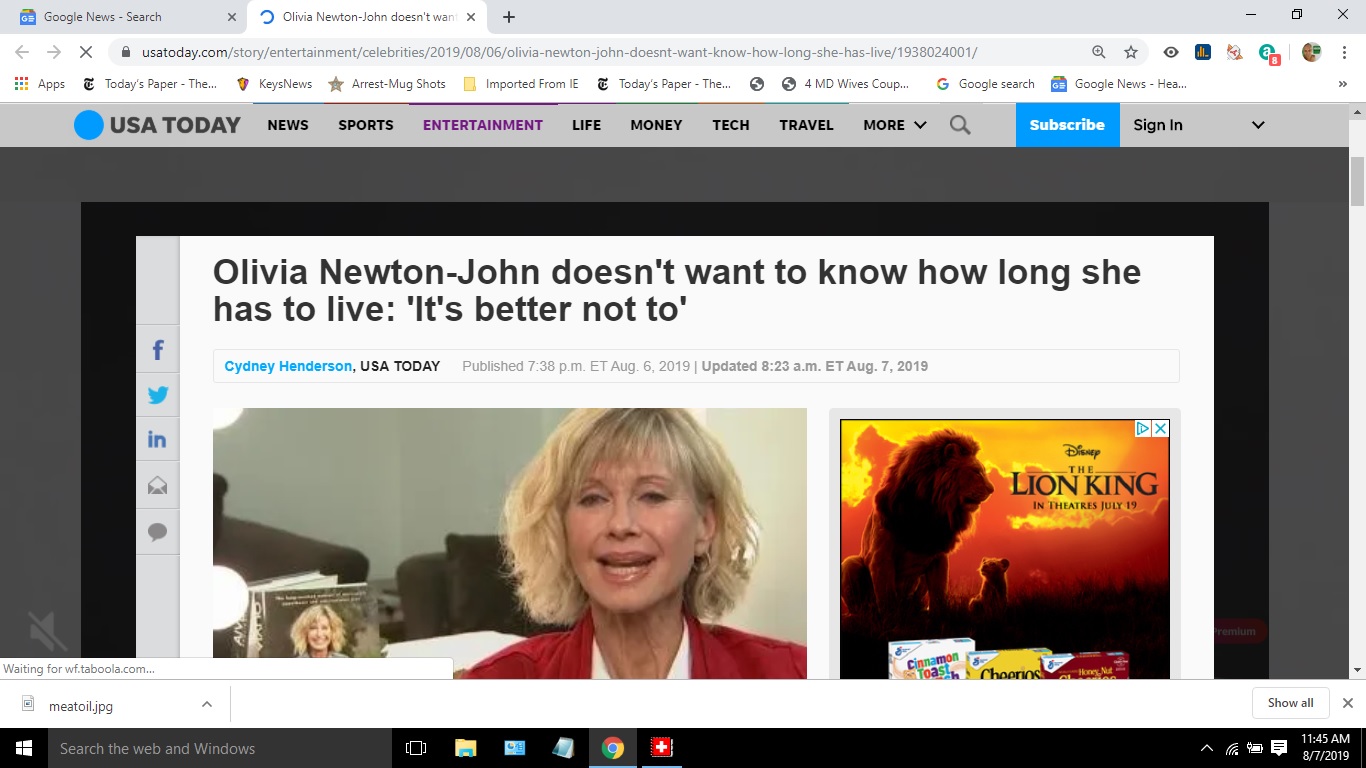The image size is (1366, 768).
Task: Go to the SPORTS section
Action: (x=366, y=125)
